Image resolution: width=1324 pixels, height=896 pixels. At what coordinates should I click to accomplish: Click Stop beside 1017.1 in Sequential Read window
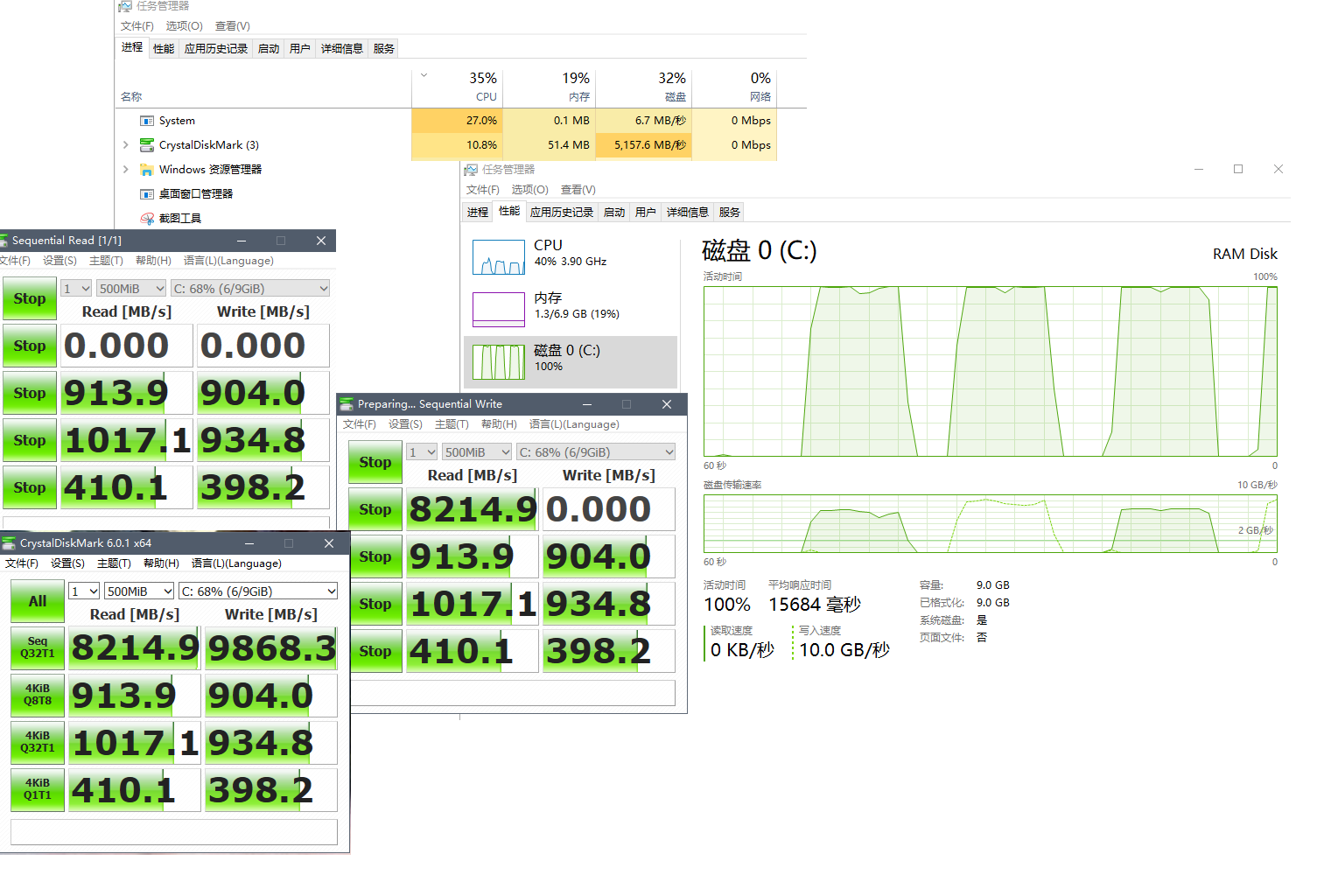[30, 440]
